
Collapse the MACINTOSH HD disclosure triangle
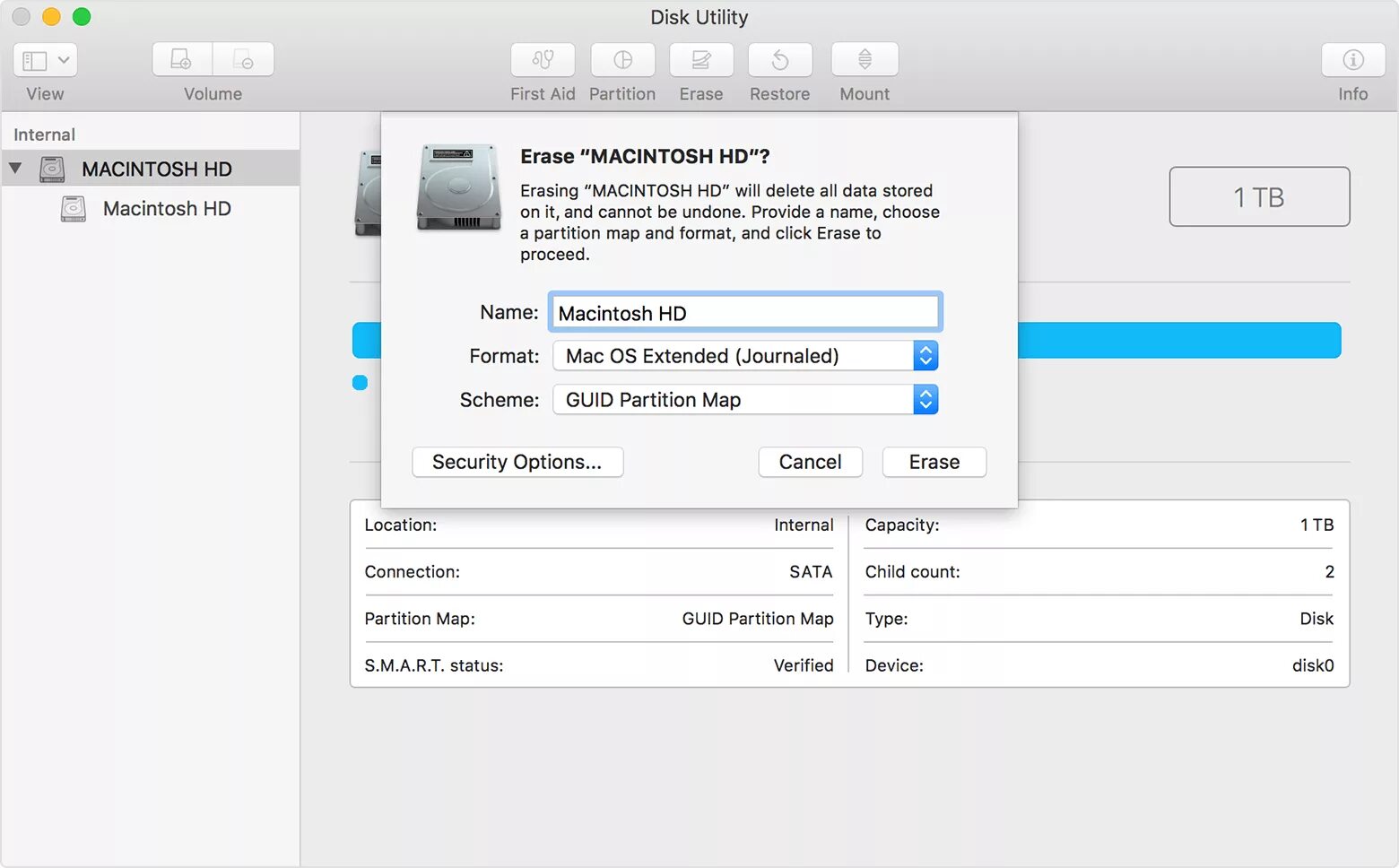[x=15, y=168]
